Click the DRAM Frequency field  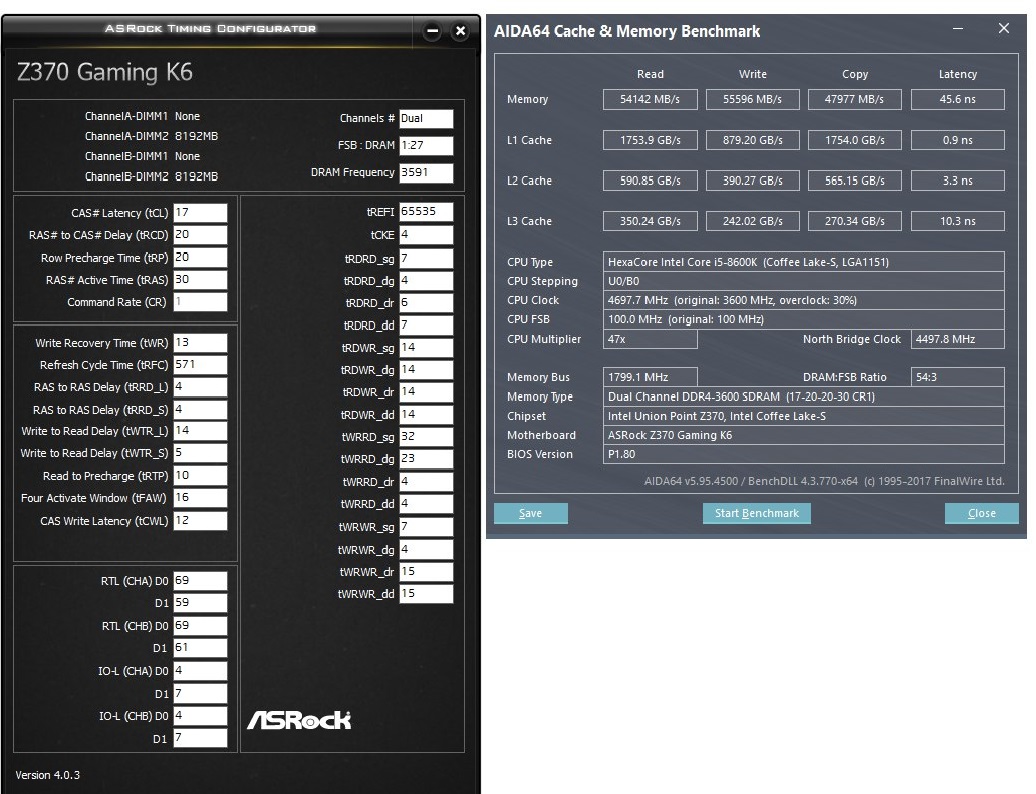pyautogui.click(x=426, y=172)
